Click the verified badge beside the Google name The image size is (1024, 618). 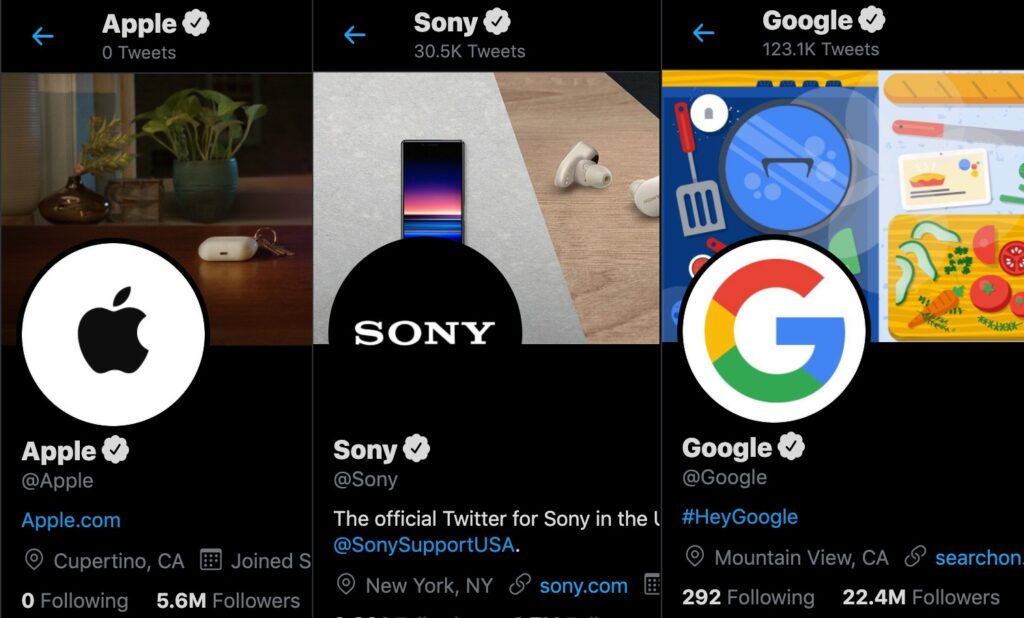792,446
